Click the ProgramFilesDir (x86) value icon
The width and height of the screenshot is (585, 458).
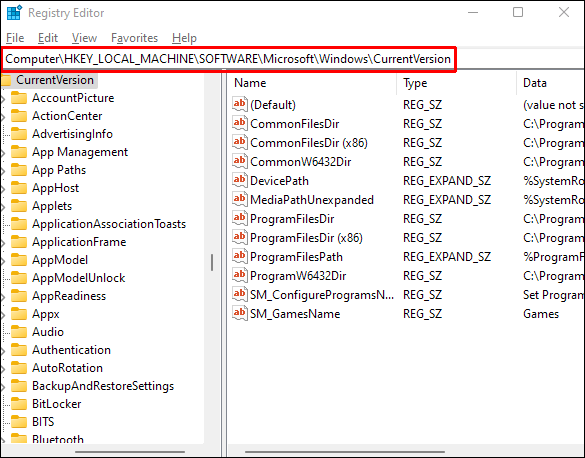click(240, 237)
